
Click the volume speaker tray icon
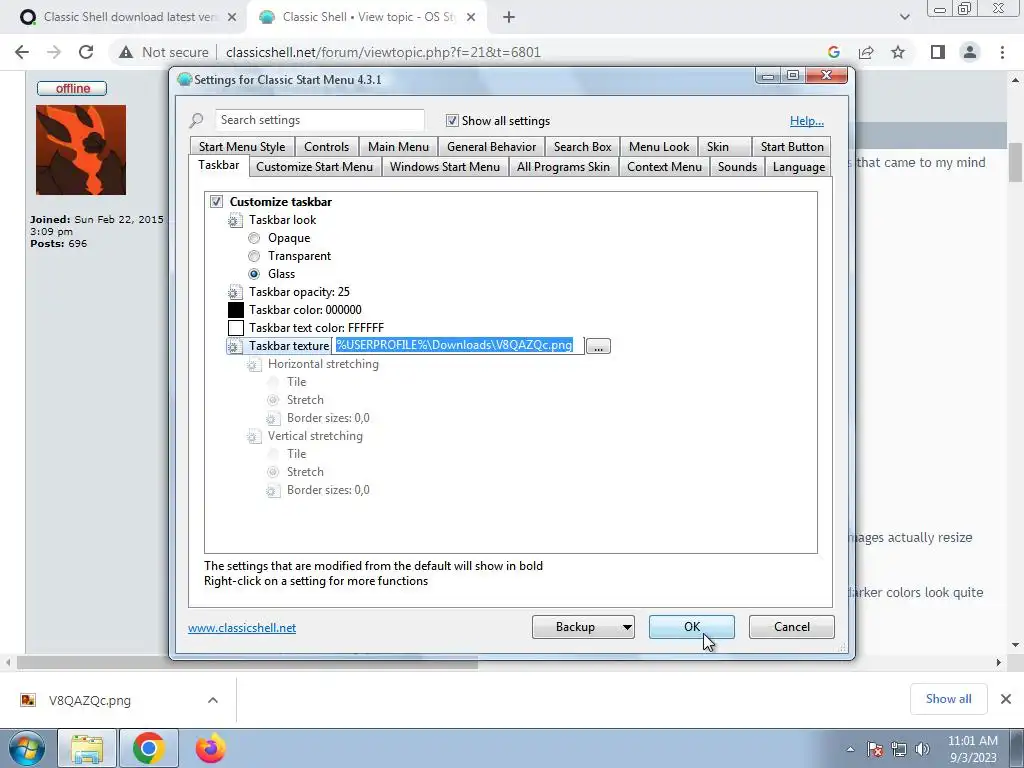pos(923,749)
